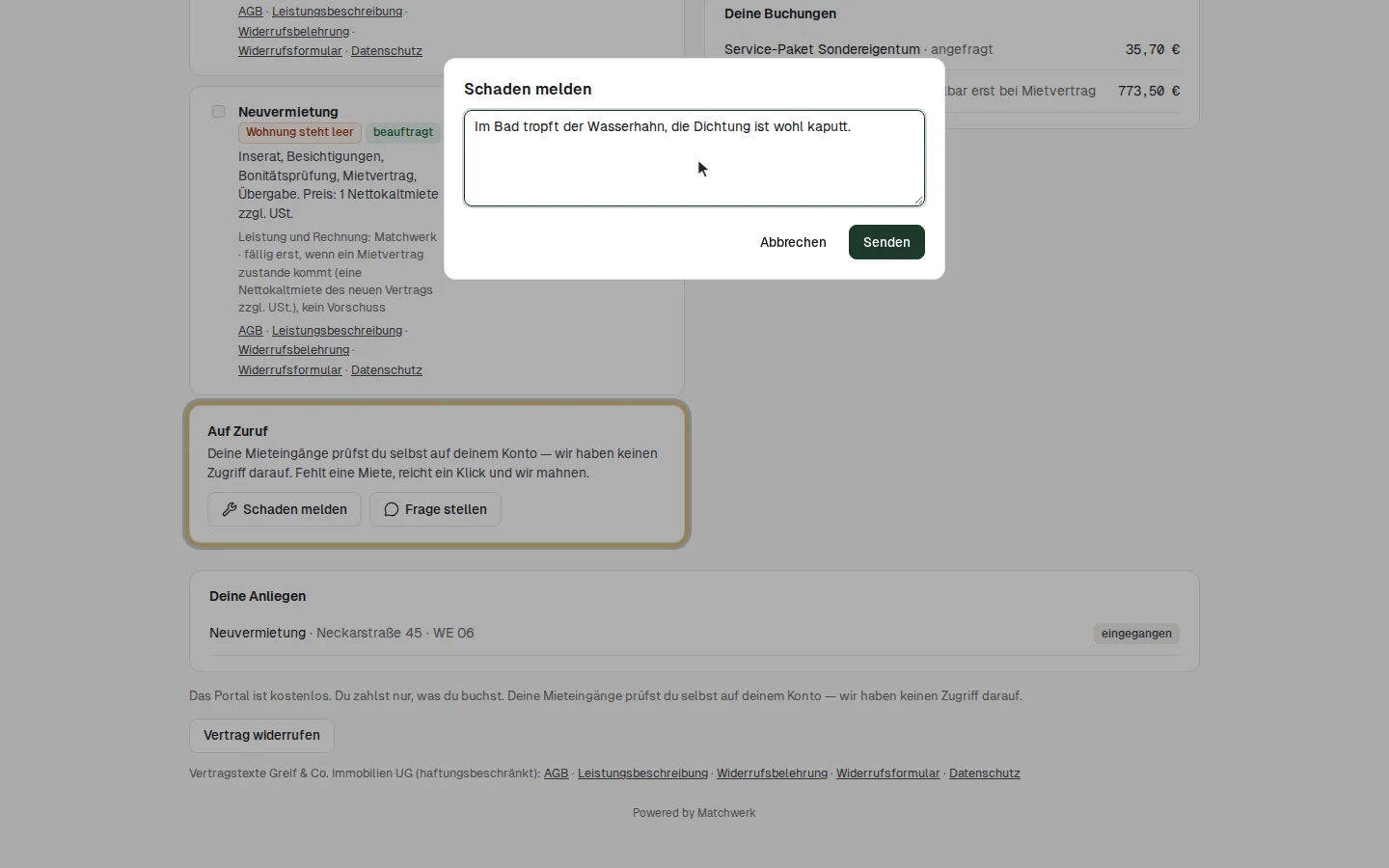Open the Schaden melden button under Auf Zuruf
Screen dimensions: 1389x868
(x=285, y=509)
